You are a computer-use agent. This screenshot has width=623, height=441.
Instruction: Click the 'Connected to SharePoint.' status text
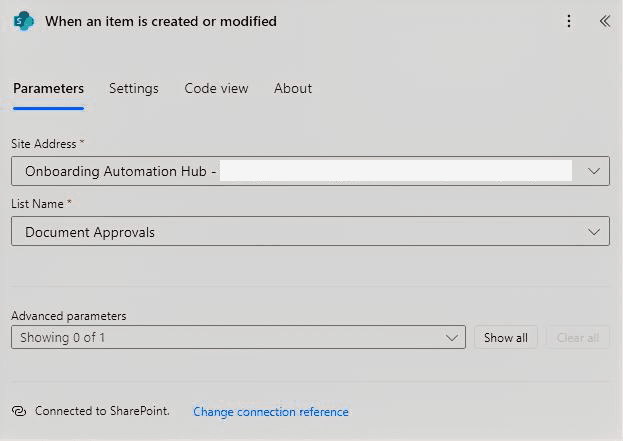102,411
